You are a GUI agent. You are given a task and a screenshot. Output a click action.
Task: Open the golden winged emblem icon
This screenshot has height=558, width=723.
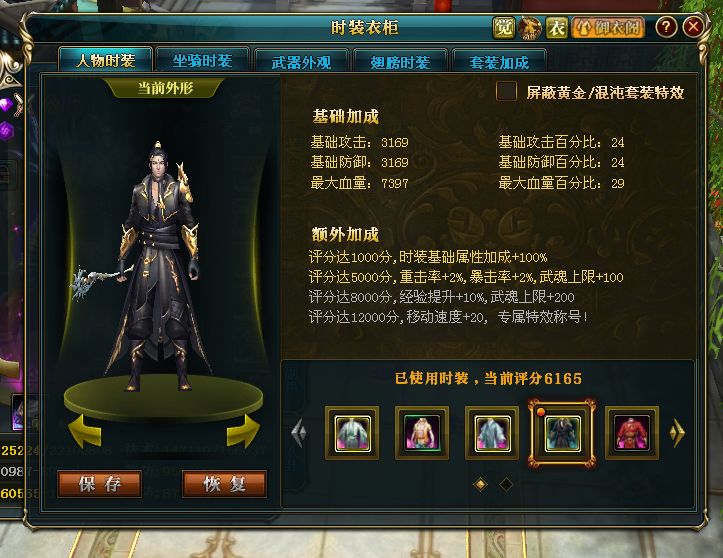pos(530,28)
